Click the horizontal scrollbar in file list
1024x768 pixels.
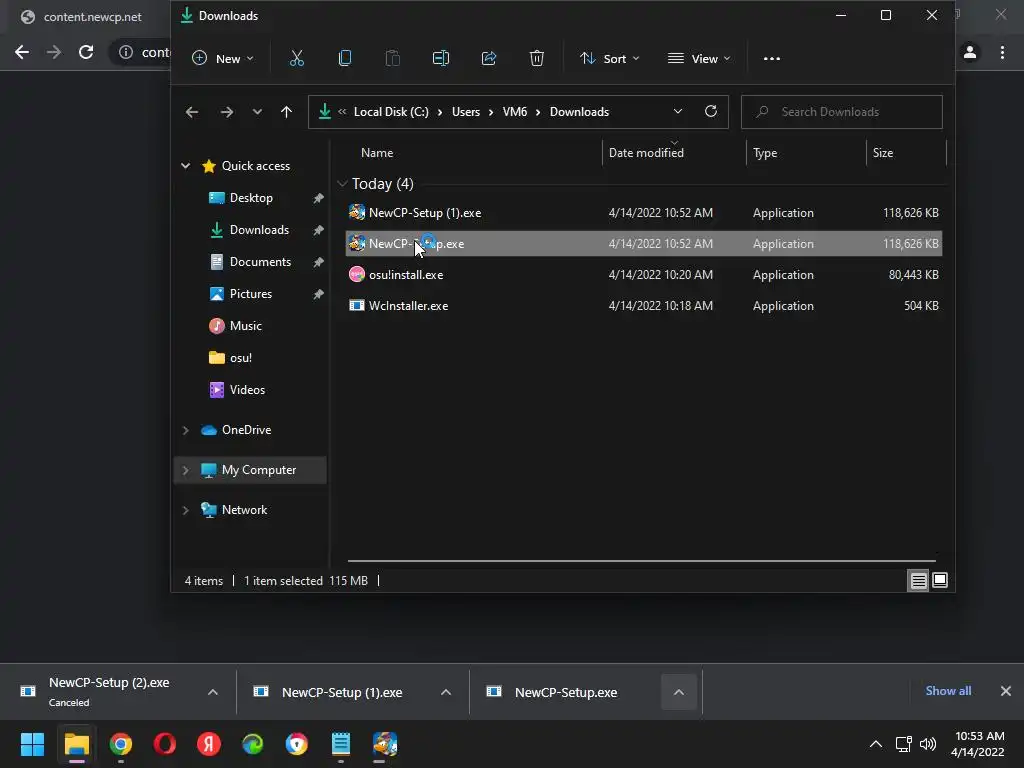641,560
